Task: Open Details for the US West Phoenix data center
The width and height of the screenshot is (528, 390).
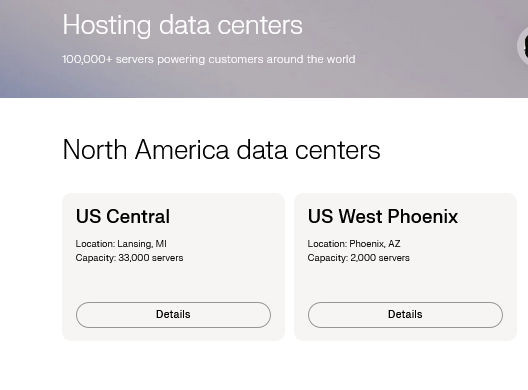Action: pyautogui.click(x=405, y=315)
